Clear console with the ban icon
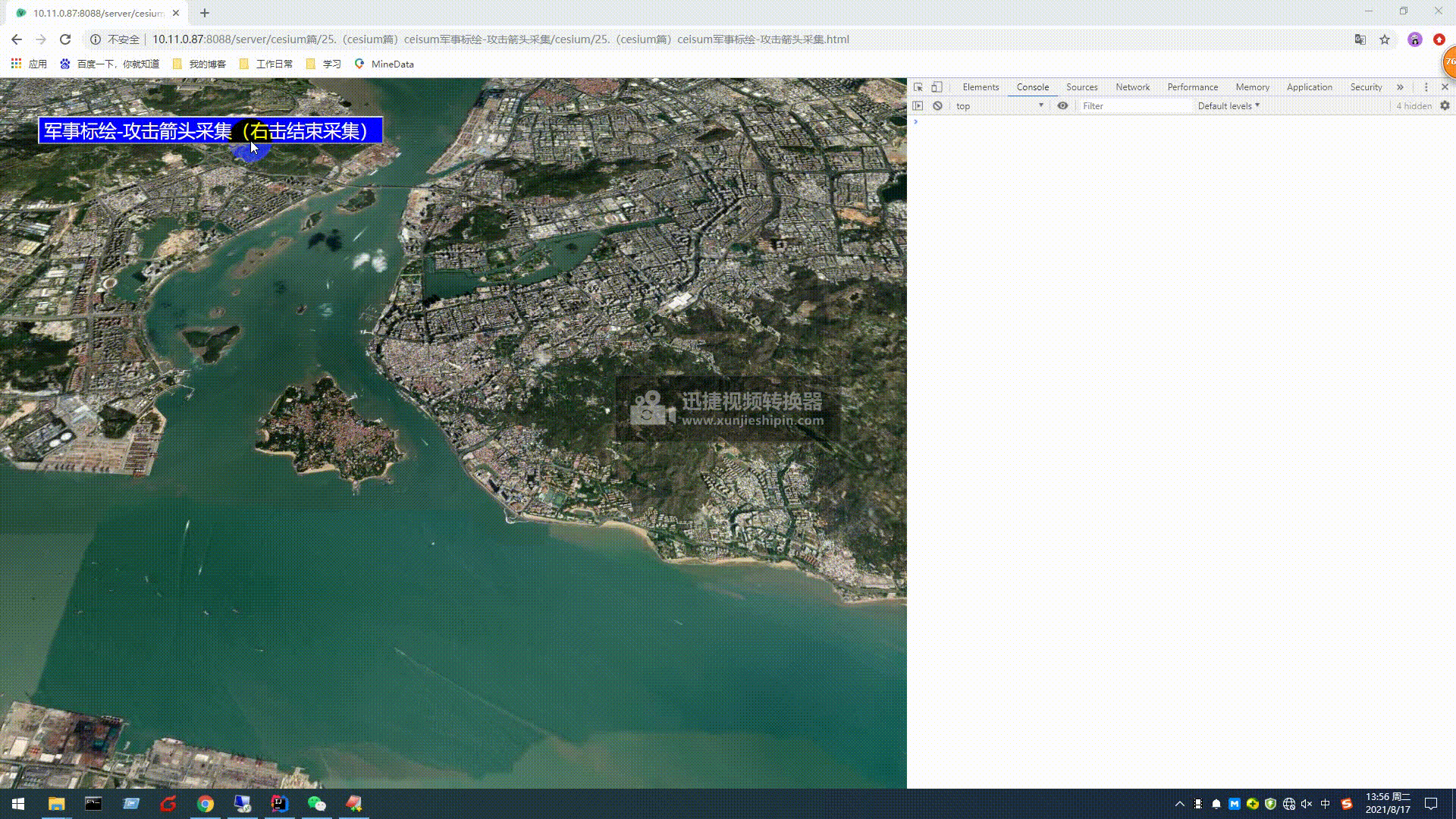 coord(937,106)
